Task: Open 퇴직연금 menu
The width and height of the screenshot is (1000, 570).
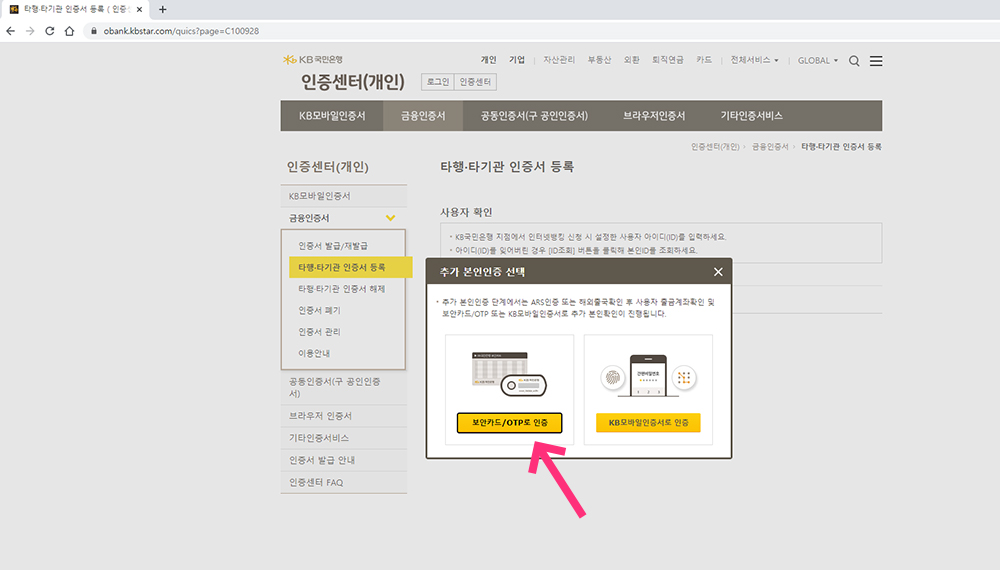Action: click(x=668, y=60)
